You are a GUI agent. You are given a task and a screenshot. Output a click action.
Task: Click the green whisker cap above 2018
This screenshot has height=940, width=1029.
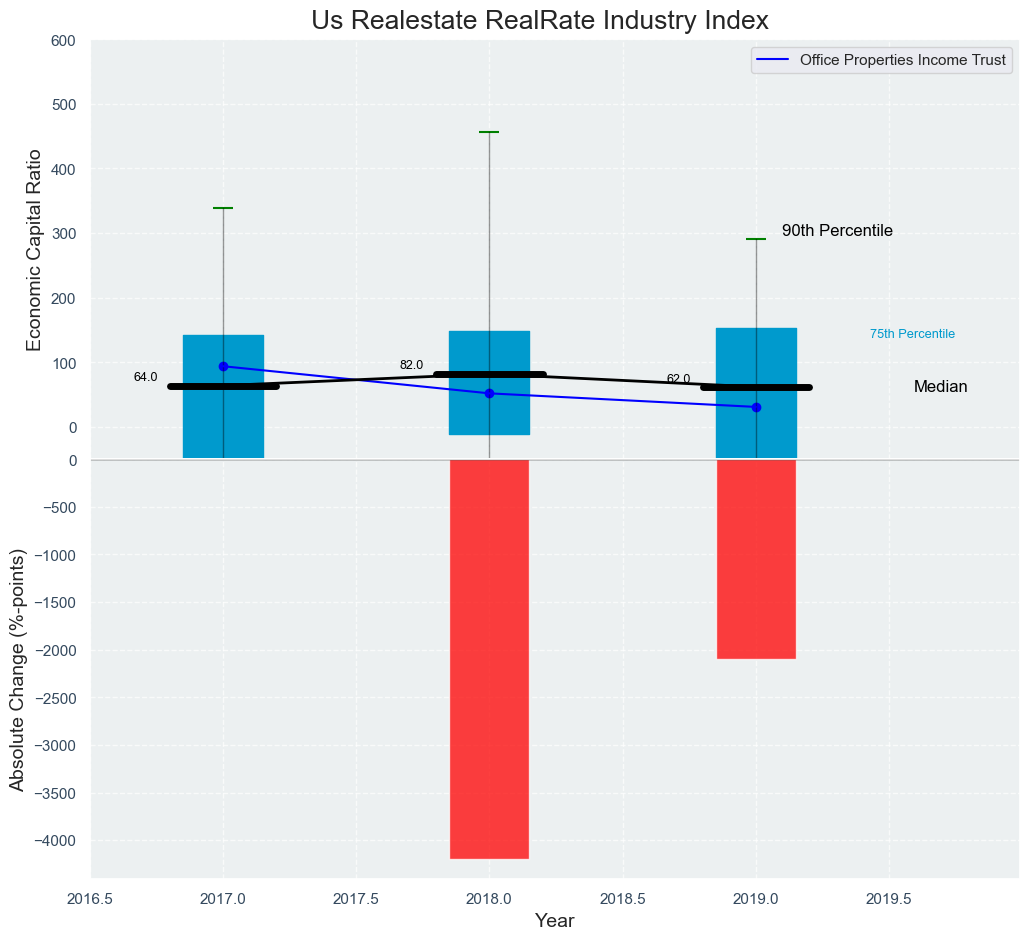coord(489,132)
